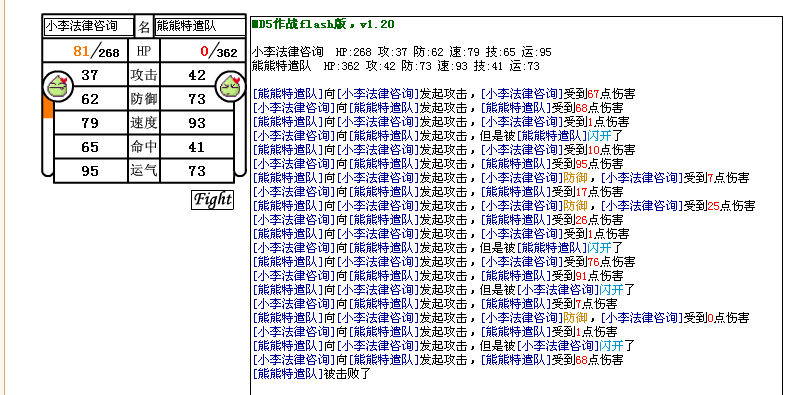
Task: Click the title D5作战flash版, v1.20
Action: (x=323, y=24)
